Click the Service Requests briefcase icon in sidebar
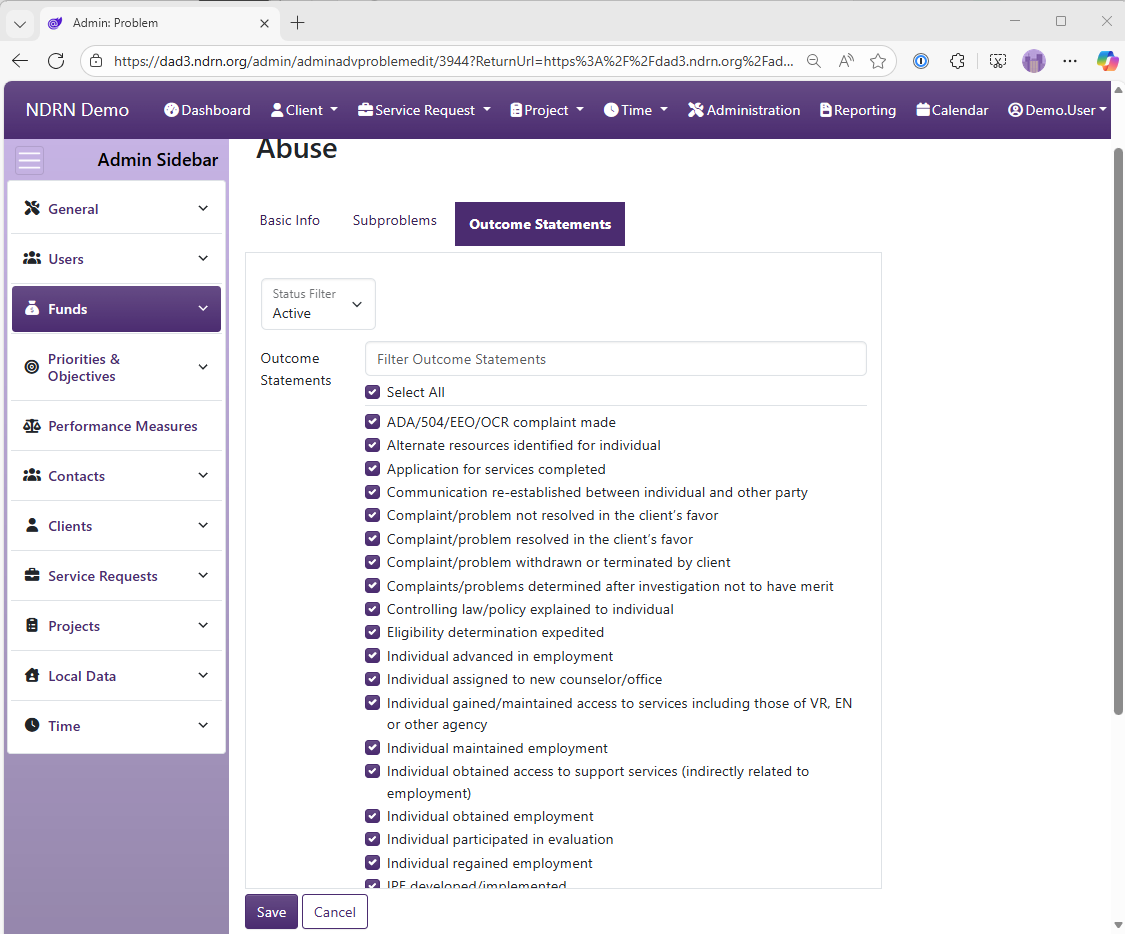 pos(32,575)
